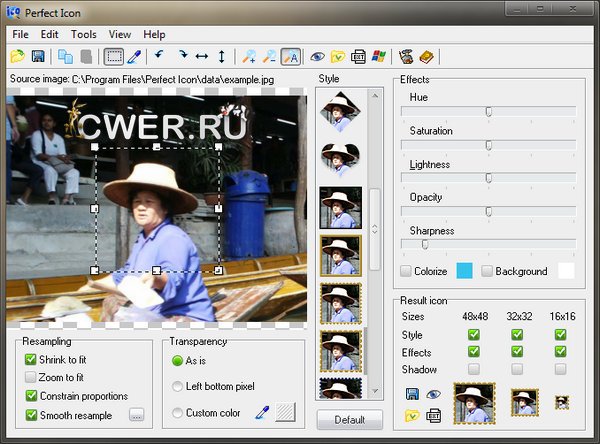Screen dimensions: 600x444
Task: Open the View menu
Action: [x=119, y=34]
